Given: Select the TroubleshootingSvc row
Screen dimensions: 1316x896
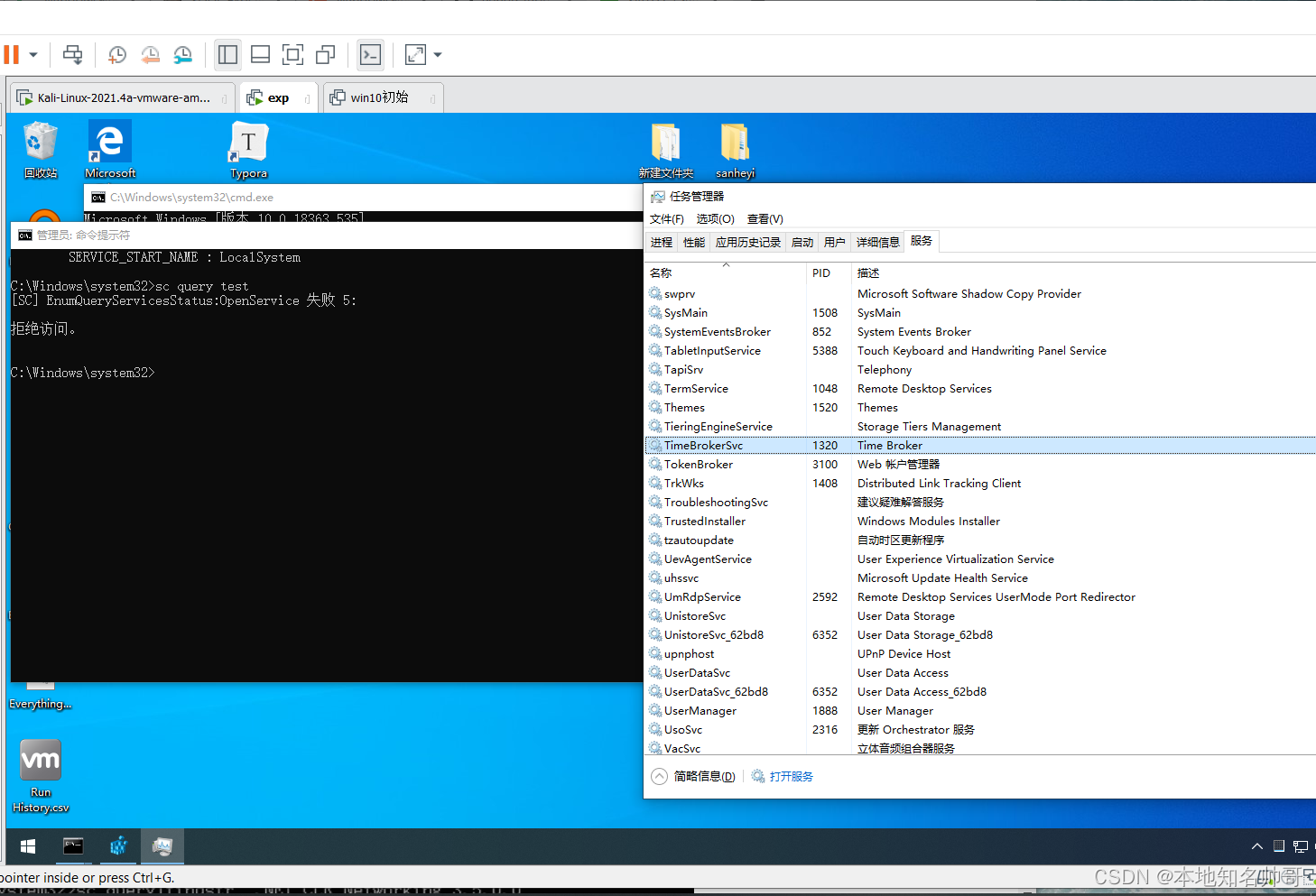Looking at the screenshot, I should tap(980, 502).
